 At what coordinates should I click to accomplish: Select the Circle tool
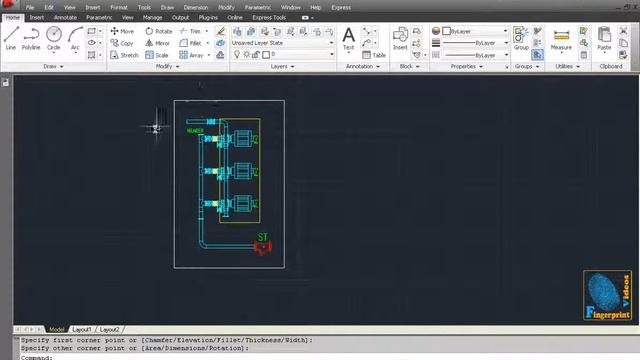tap(53, 38)
